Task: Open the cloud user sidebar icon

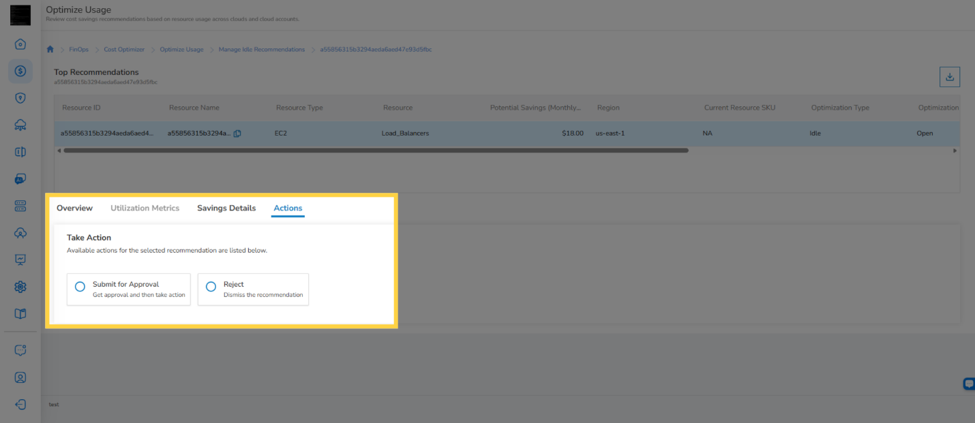Action: click(21, 233)
